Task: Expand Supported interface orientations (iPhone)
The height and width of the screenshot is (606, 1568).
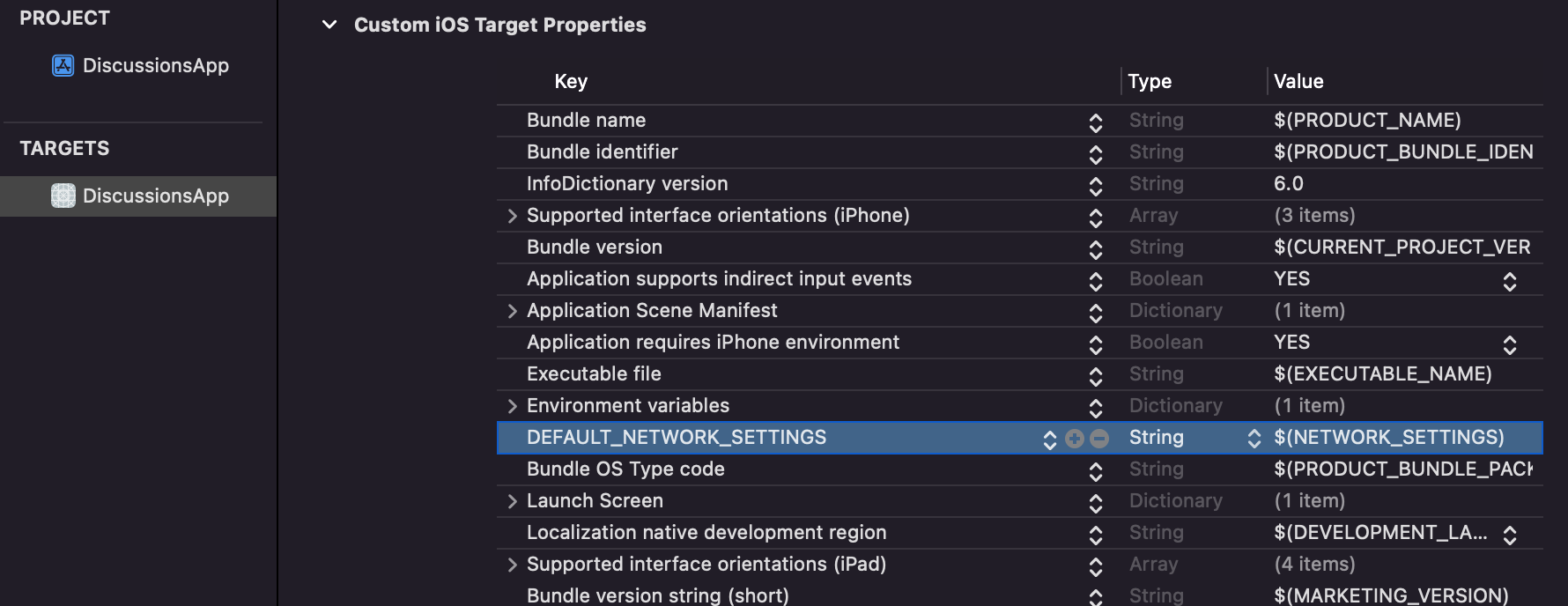Action: (x=512, y=216)
